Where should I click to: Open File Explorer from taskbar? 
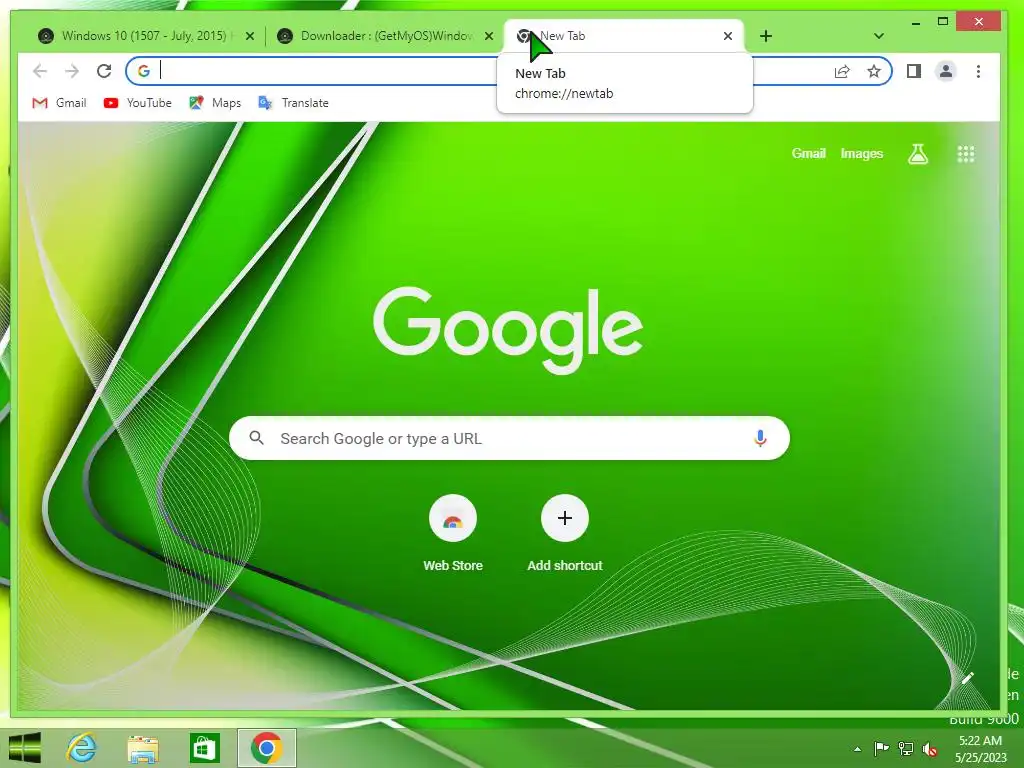coord(142,748)
